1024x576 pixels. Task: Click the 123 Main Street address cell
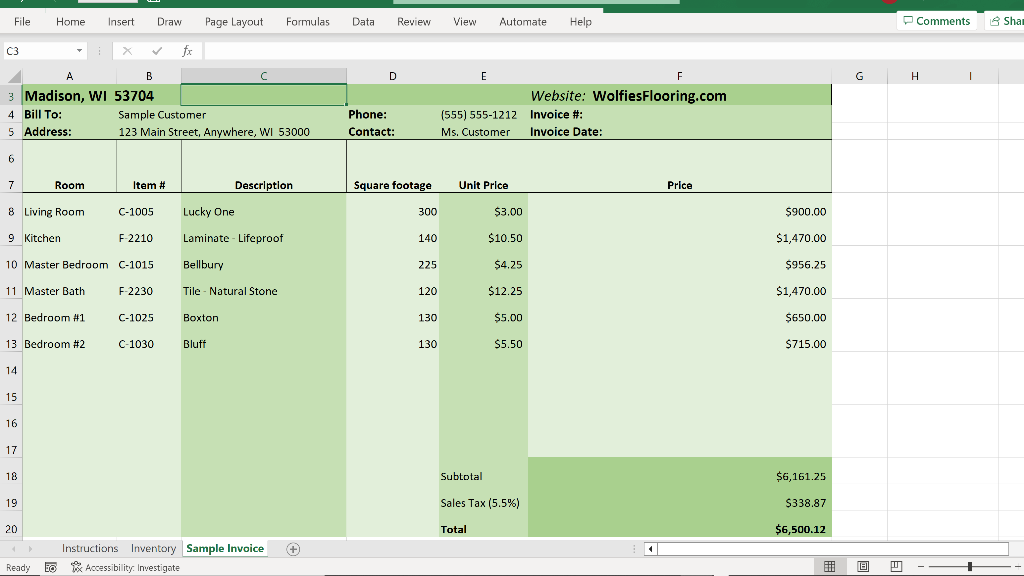(214, 132)
